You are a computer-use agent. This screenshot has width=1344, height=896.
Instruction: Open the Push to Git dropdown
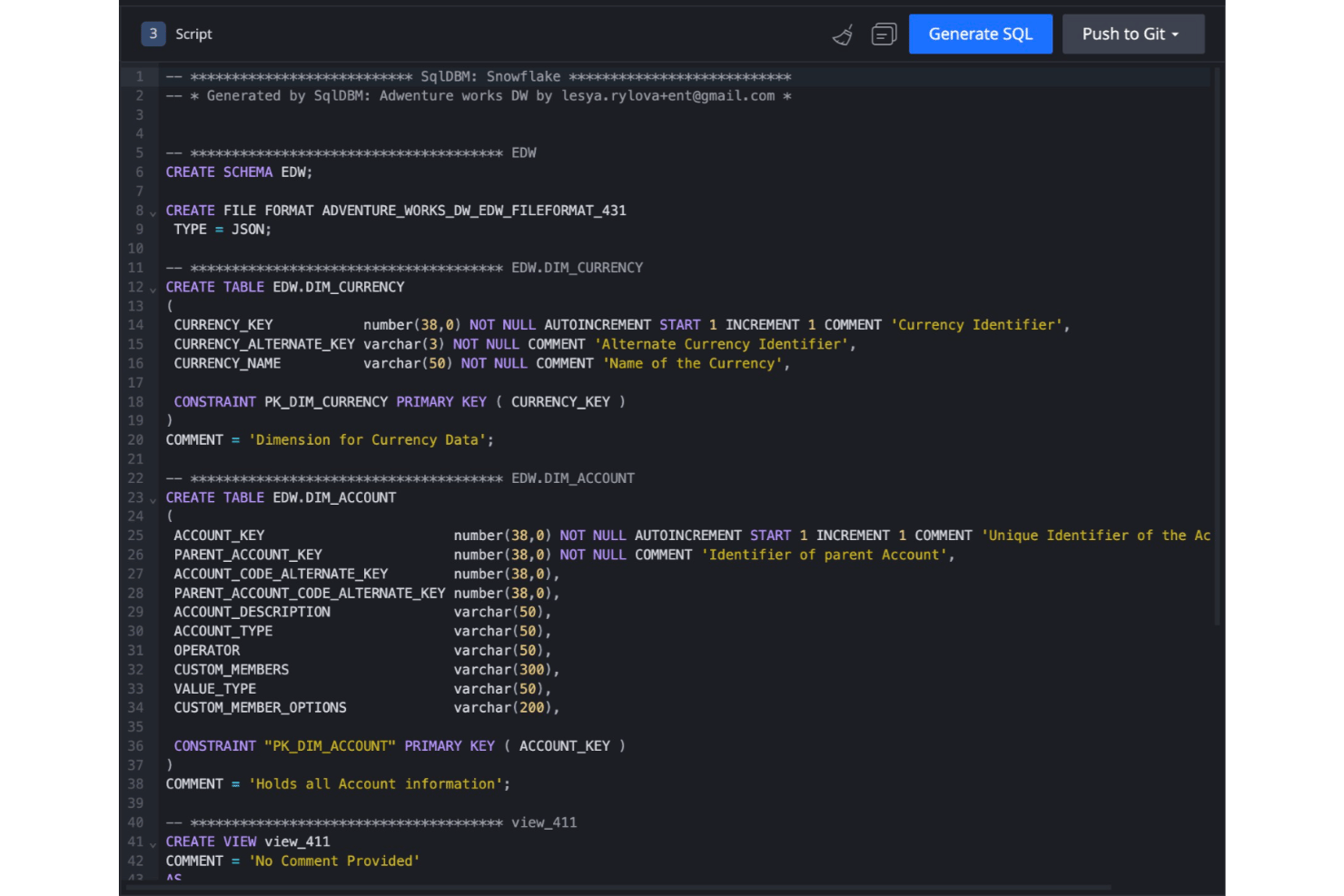point(1133,34)
